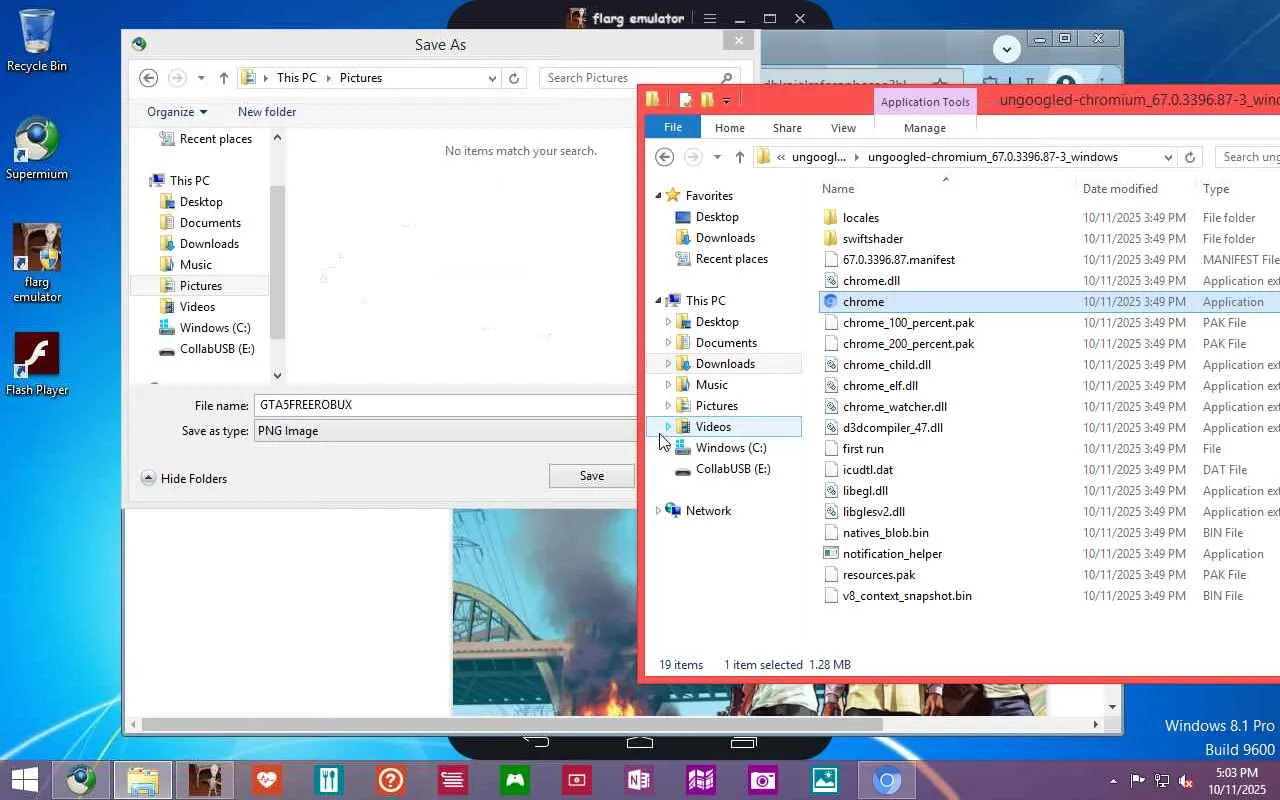Open the Manage ribbon tab
The width and height of the screenshot is (1280, 800).
tap(925, 128)
